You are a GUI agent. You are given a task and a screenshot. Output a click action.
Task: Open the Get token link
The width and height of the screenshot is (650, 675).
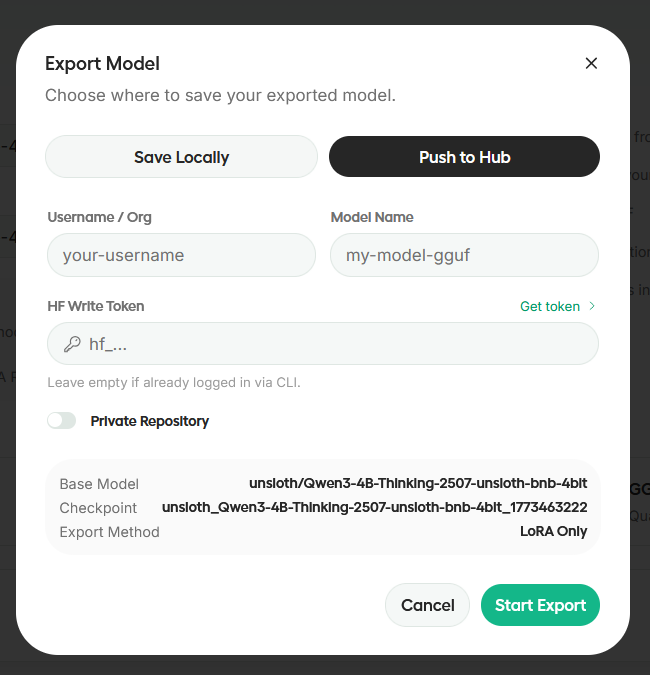(550, 306)
